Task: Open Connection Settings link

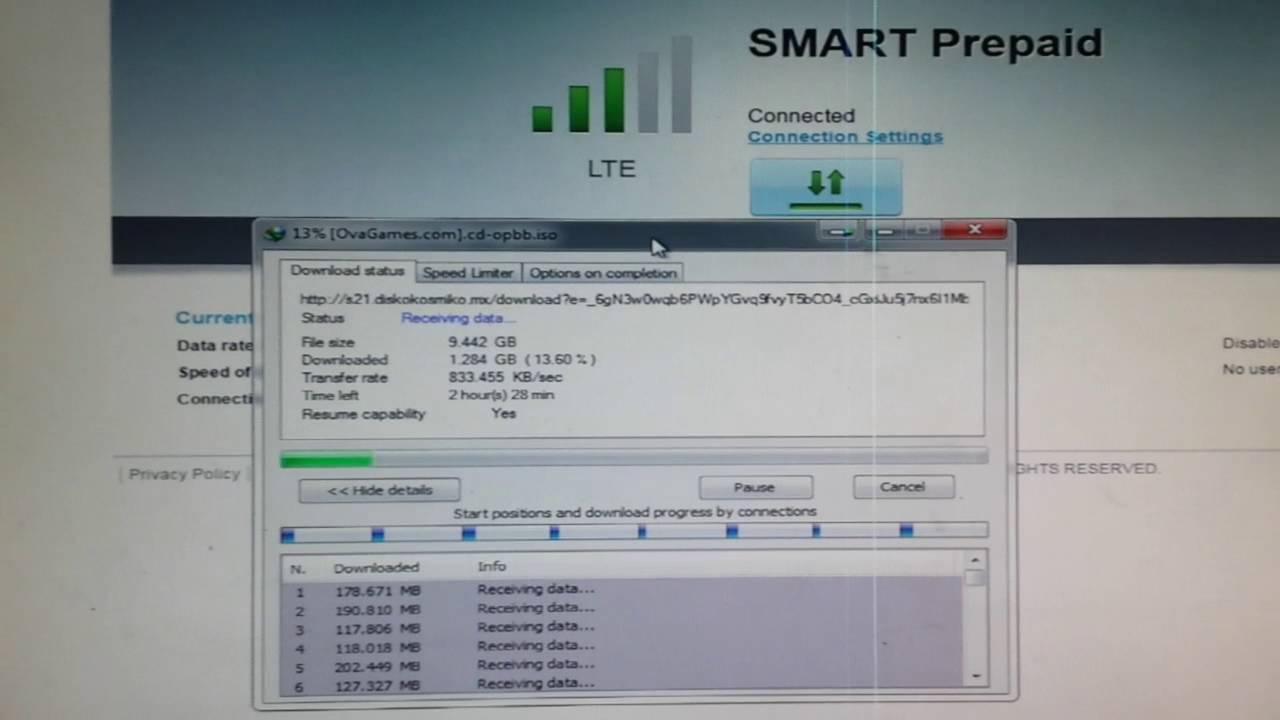Action: click(x=845, y=137)
